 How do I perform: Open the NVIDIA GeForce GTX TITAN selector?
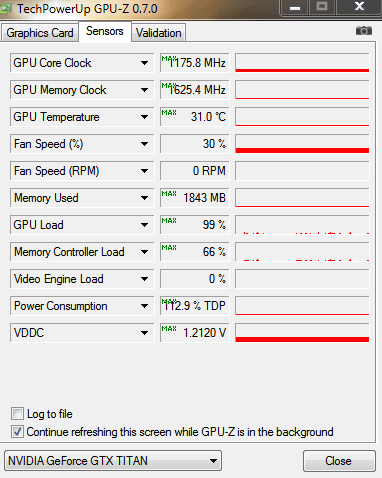click(113, 461)
